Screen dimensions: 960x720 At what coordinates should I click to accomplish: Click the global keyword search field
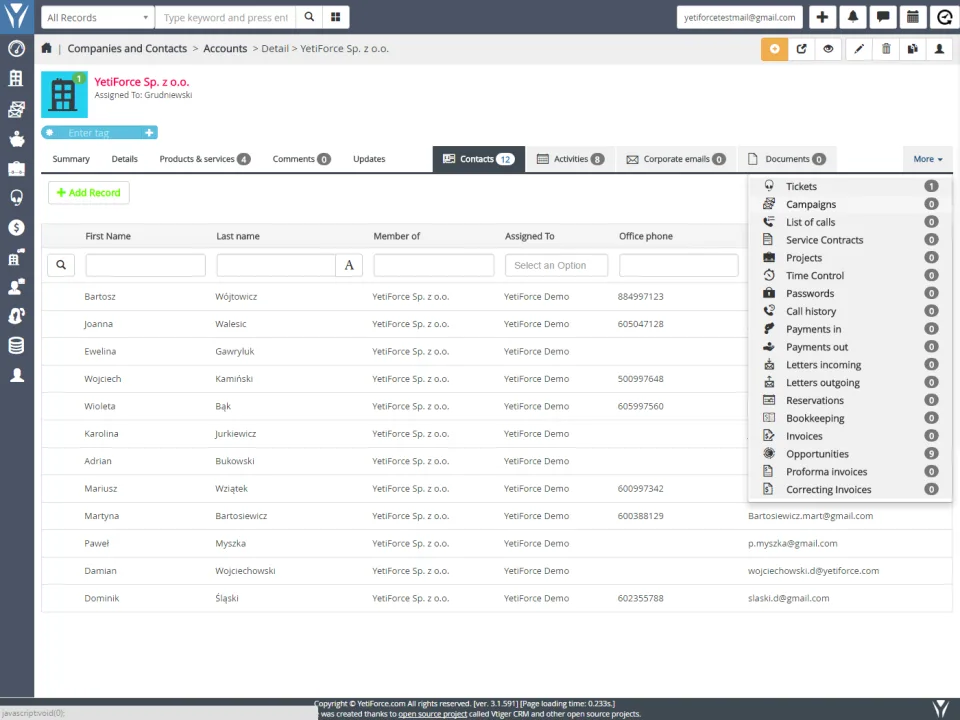[226, 17]
